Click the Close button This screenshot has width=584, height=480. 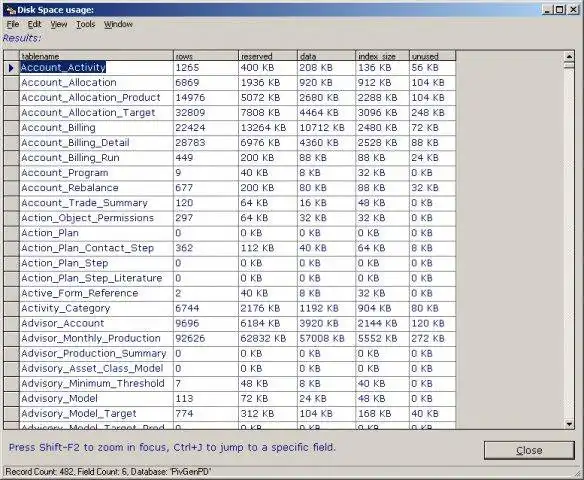tap(529, 450)
